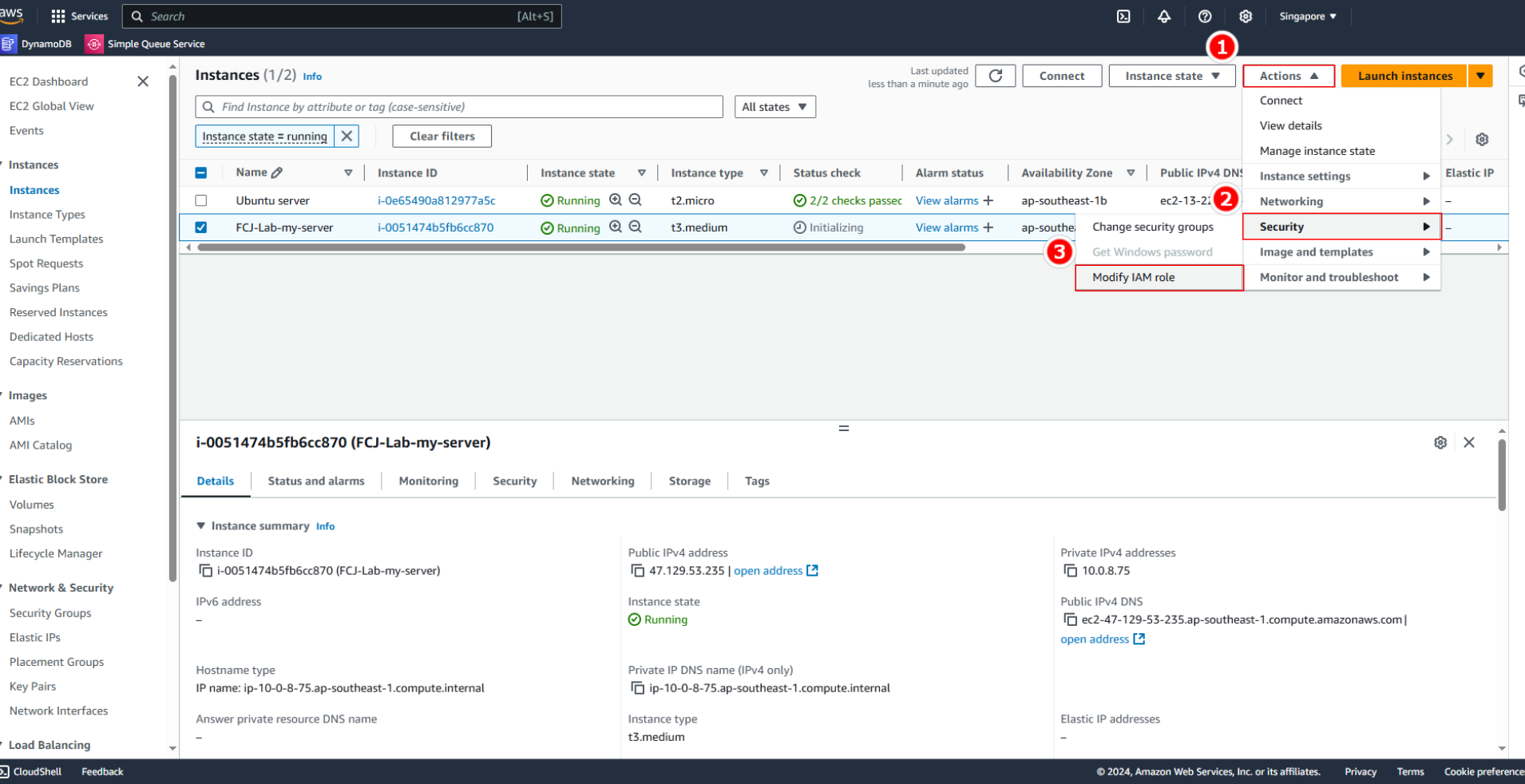The width and height of the screenshot is (1525, 784).
Task: Edit the Name column pencil icon
Action: coord(277,172)
